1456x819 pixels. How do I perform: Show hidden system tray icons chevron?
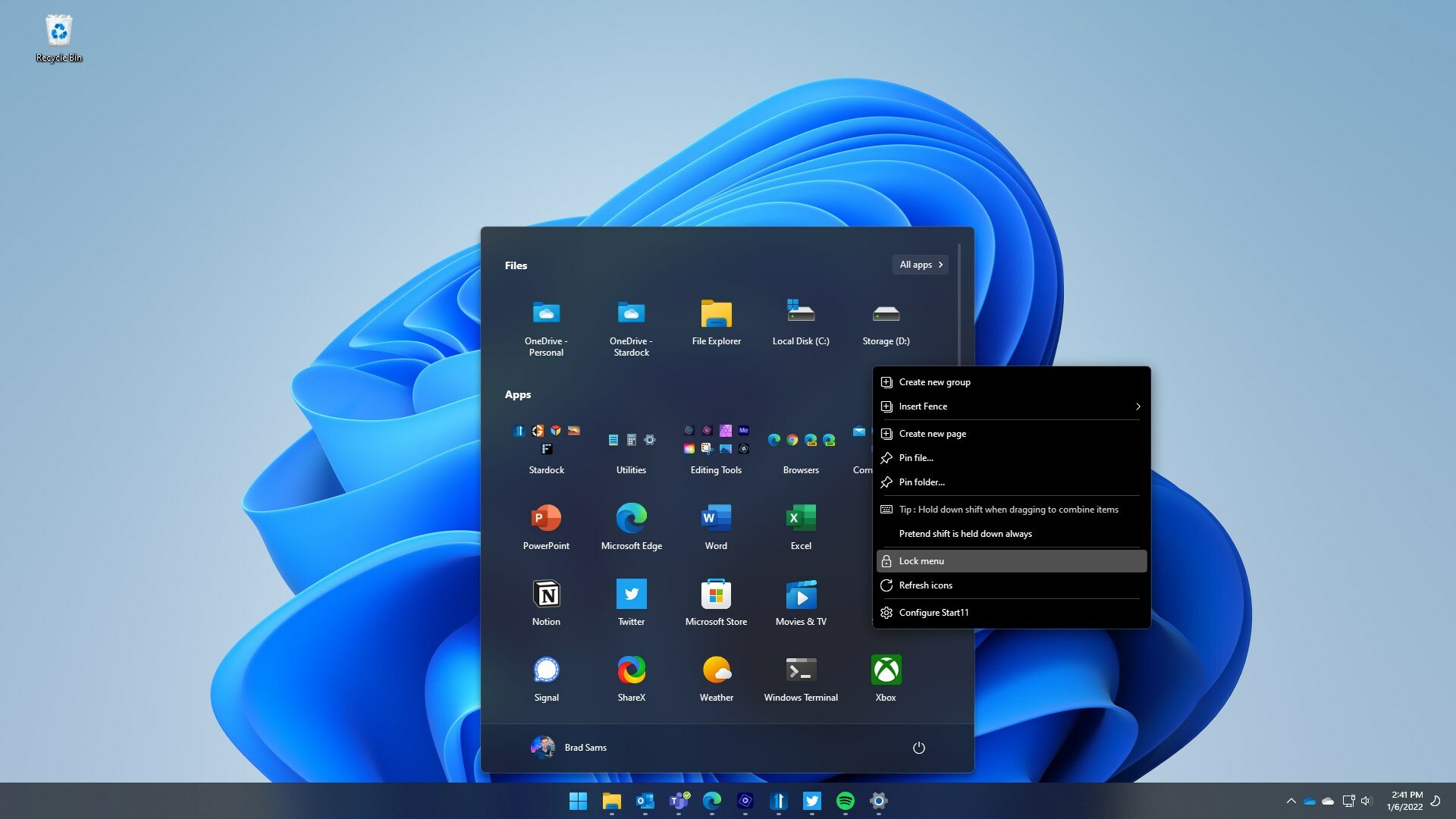point(1291,801)
